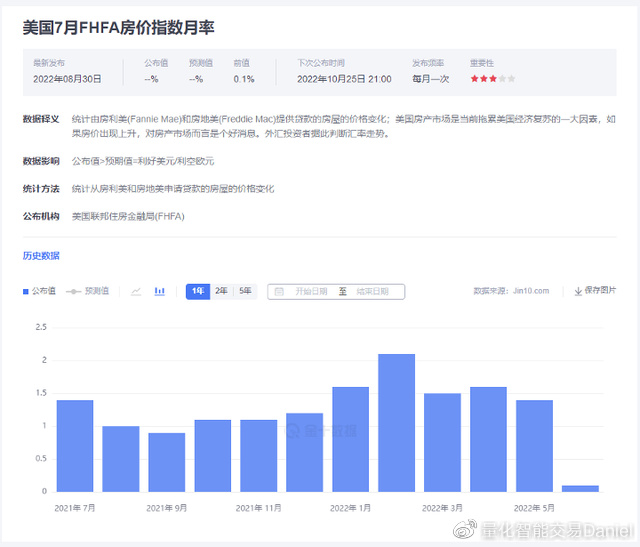640x547 pixels.
Task: Click the 2022年 3月 bar
Action: coord(442,442)
